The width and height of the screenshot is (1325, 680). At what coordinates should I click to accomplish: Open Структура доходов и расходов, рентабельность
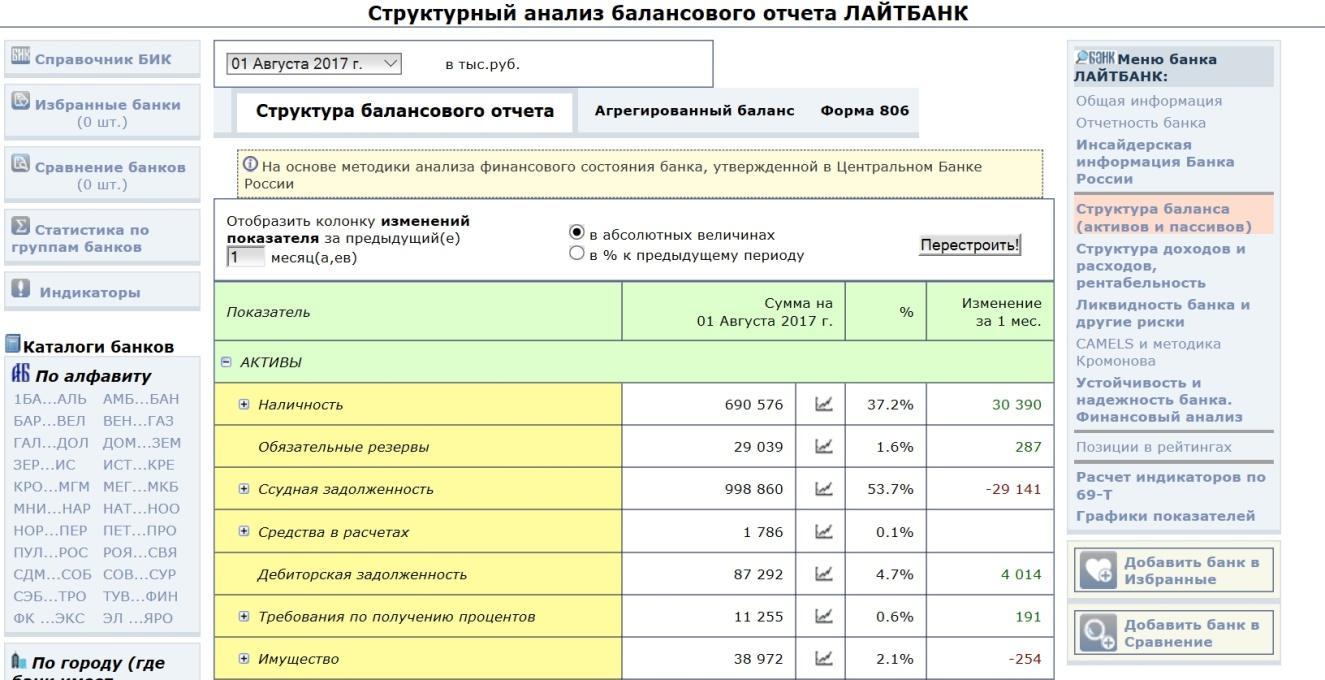[x=1161, y=266]
